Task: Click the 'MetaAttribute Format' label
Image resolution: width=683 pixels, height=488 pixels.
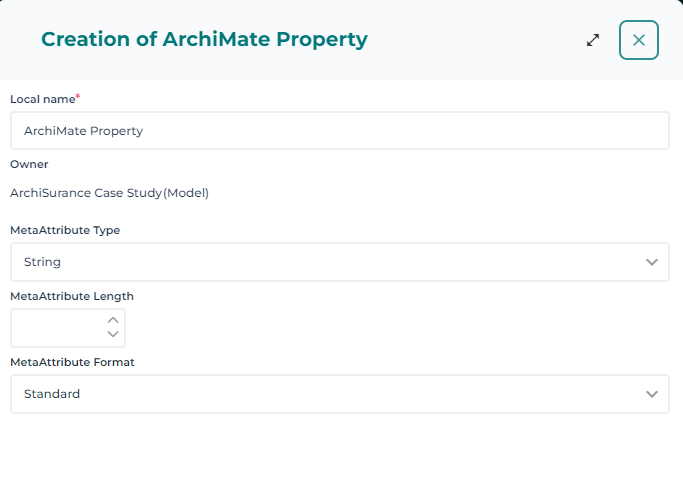Action: point(72,362)
